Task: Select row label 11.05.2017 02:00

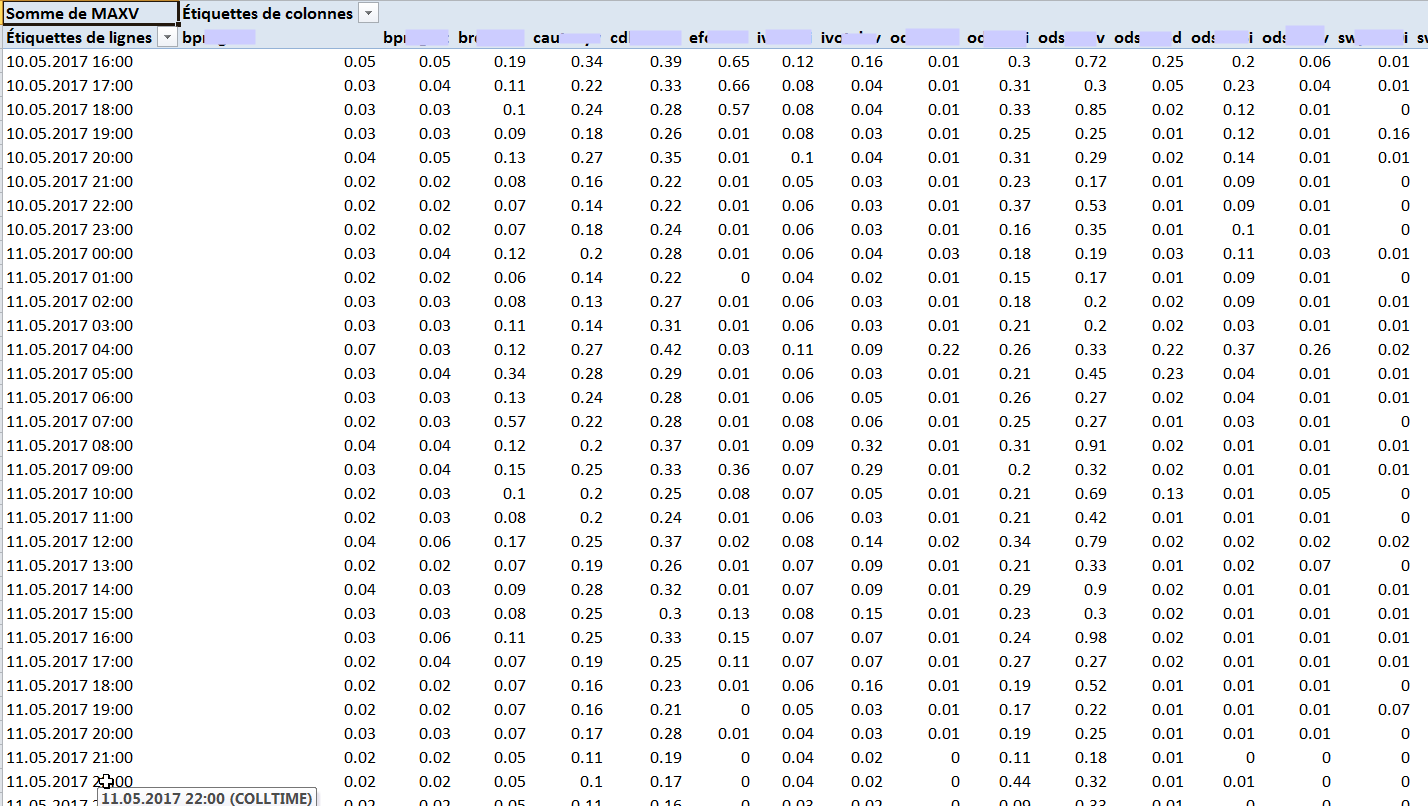Action: coord(70,302)
